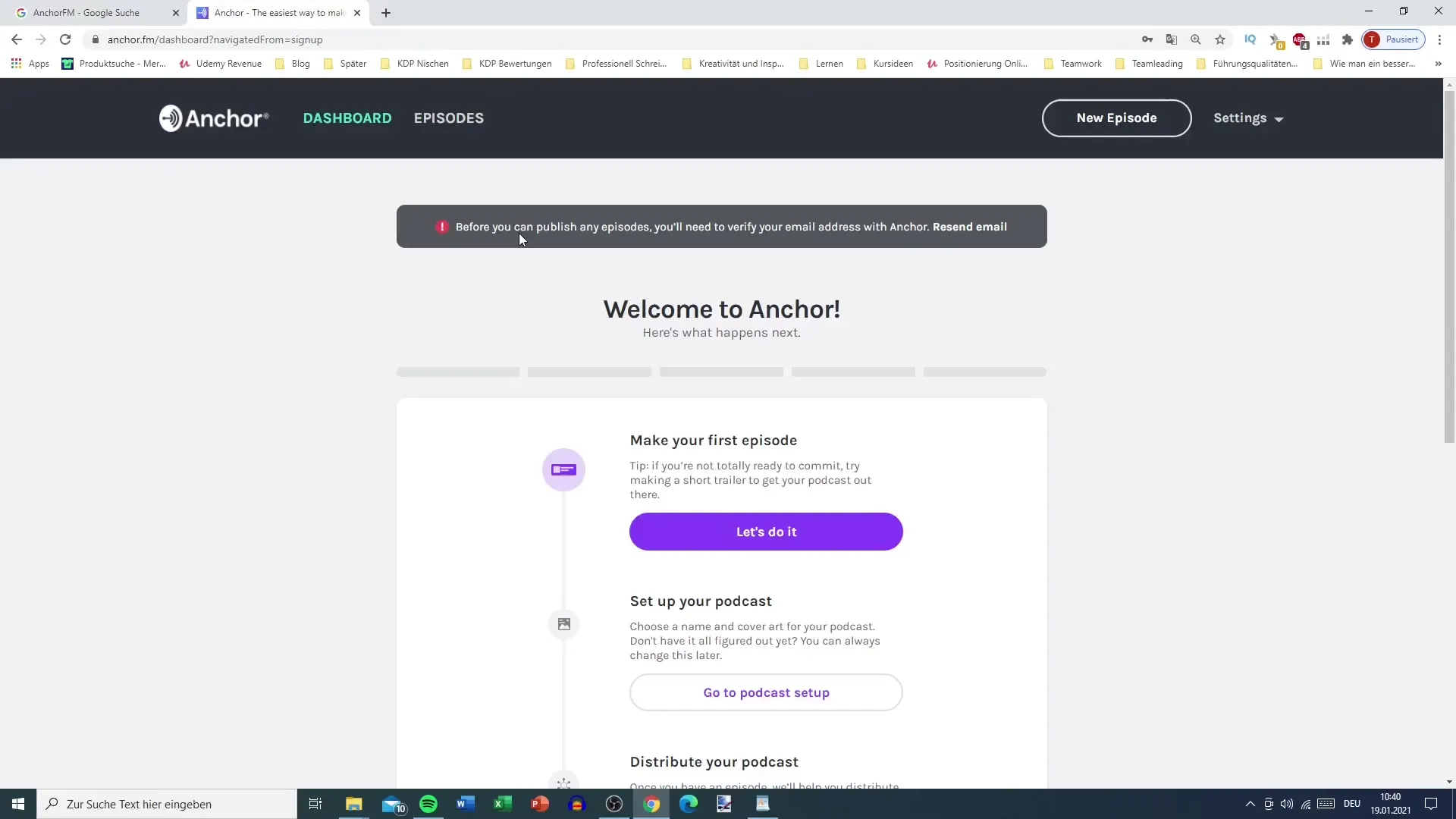The image size is (1456, 819).
Task: Open Task View on the taskbar
Action: coord(315,804)
